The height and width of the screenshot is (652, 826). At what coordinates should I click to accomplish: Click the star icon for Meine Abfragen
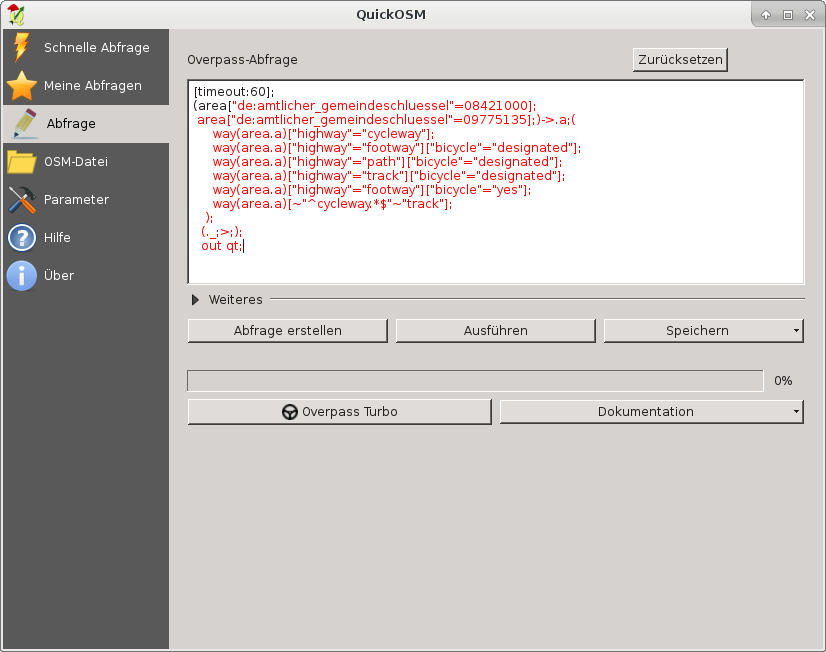21,86
